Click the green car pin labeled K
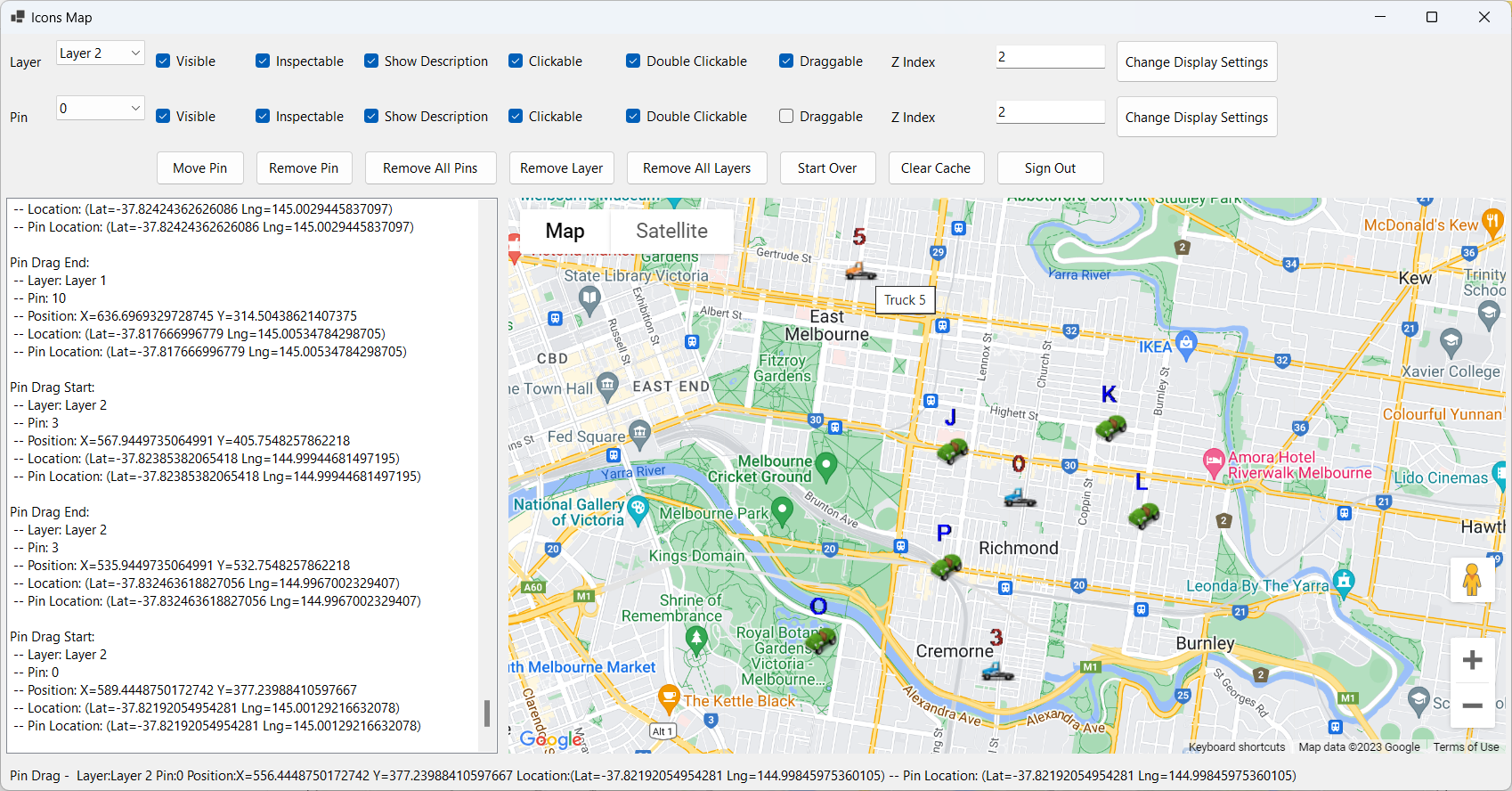This screenshot has height=791, width=1512. click(1110, 428)
